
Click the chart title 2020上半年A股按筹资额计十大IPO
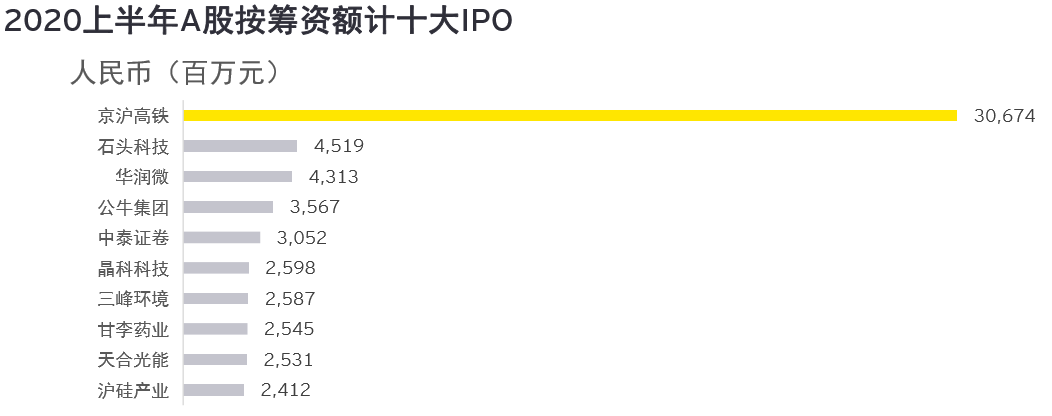click(258, 22)
